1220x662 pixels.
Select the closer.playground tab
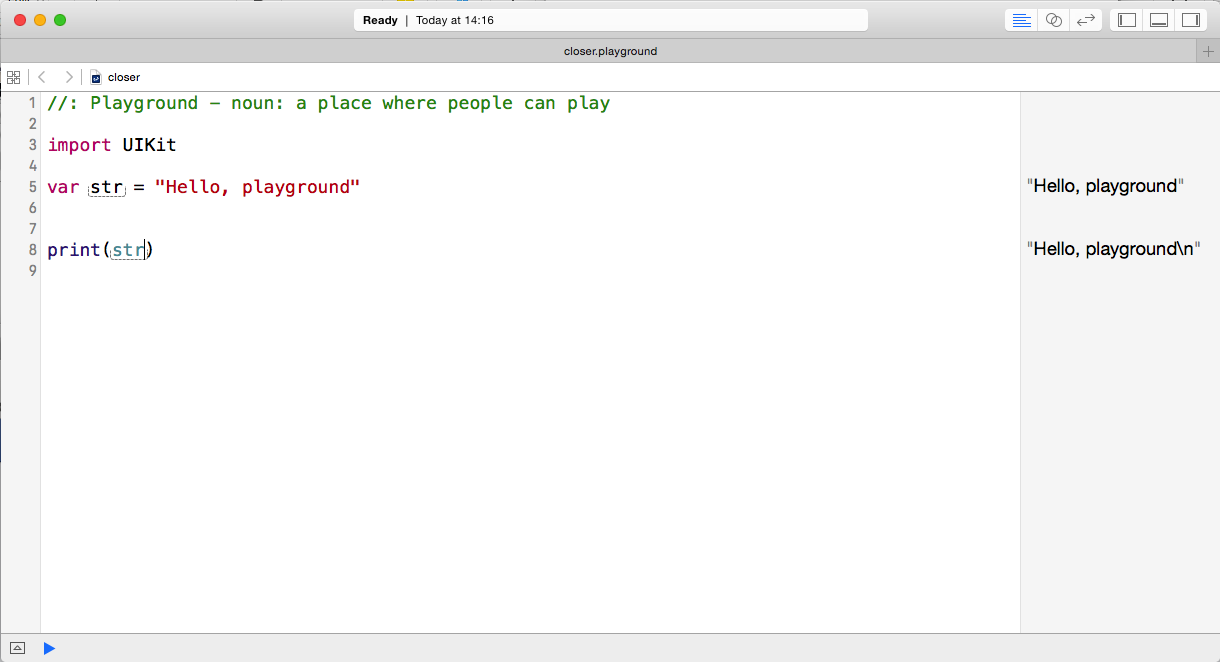click(610, 51)
